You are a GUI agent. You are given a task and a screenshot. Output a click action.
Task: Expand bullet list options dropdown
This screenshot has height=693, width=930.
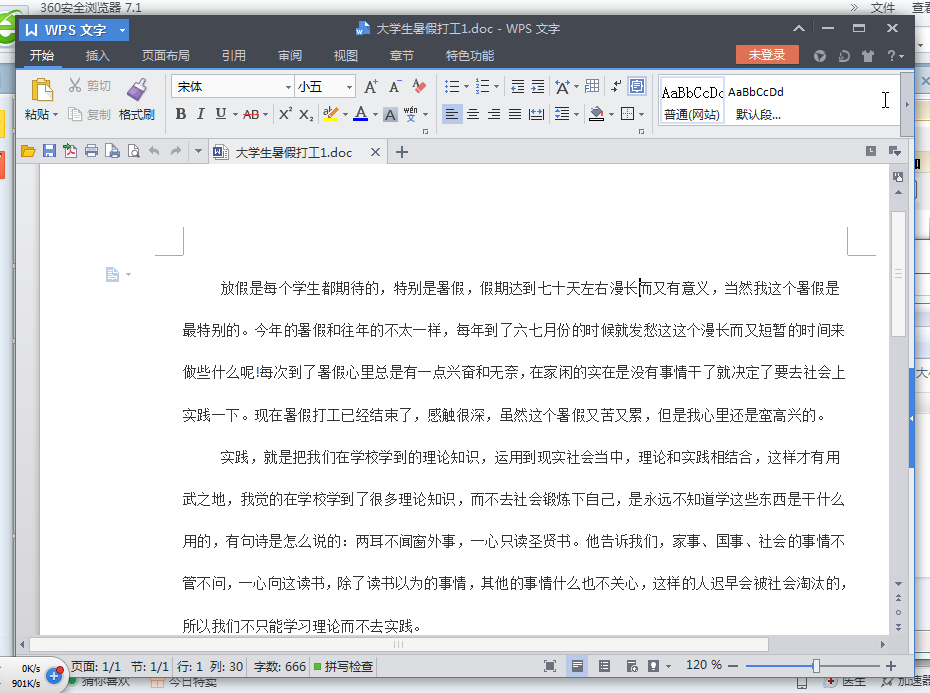(466, 87)
